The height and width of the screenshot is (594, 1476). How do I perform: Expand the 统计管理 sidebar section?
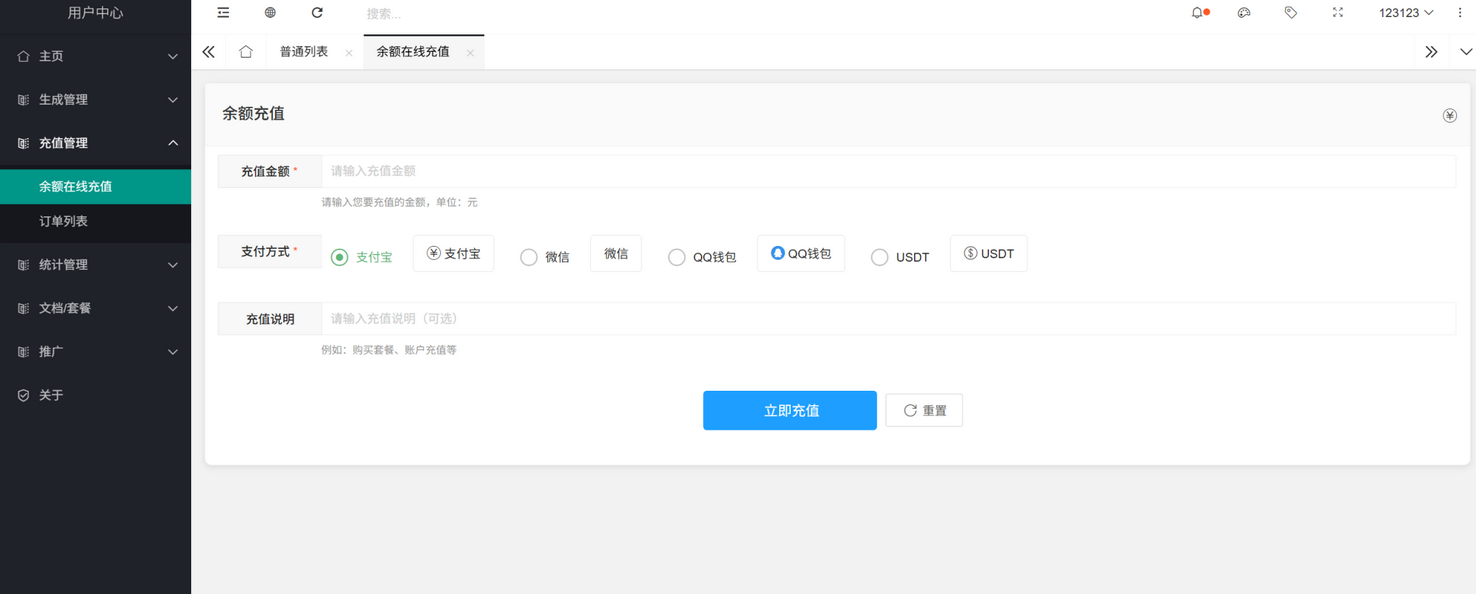[x=95, y=264]
